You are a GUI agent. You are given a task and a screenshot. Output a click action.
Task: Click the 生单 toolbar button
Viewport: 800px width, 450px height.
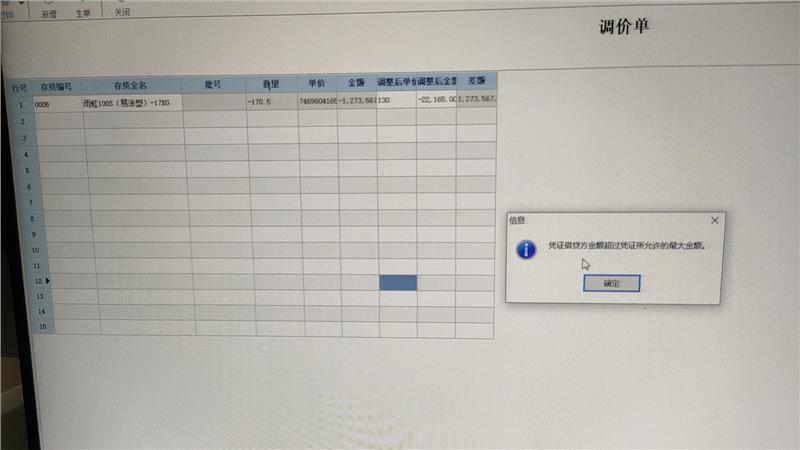pyautogui.click(x=84, y=13)
